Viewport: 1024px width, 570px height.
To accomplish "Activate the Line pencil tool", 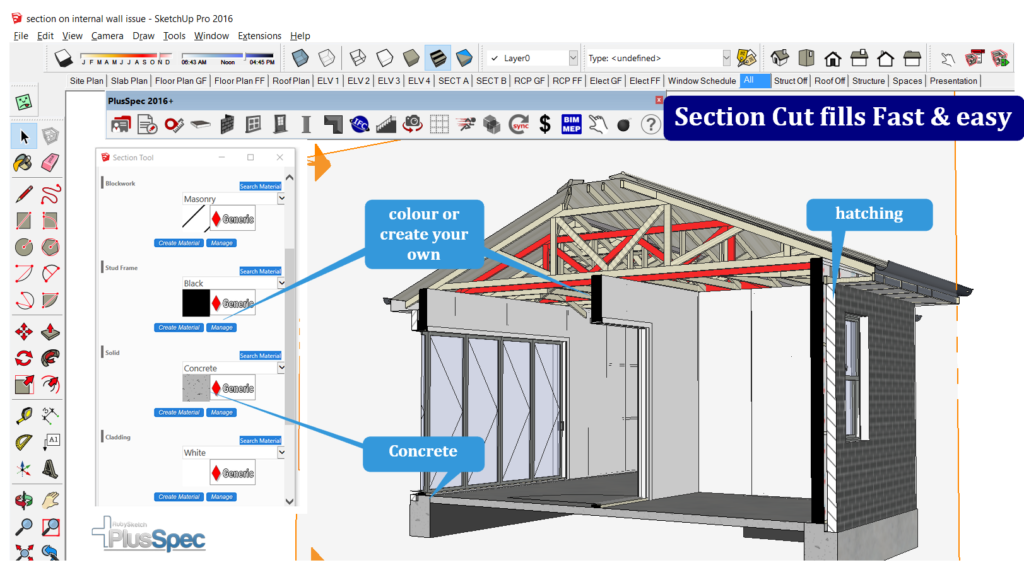I will point(24,194).
